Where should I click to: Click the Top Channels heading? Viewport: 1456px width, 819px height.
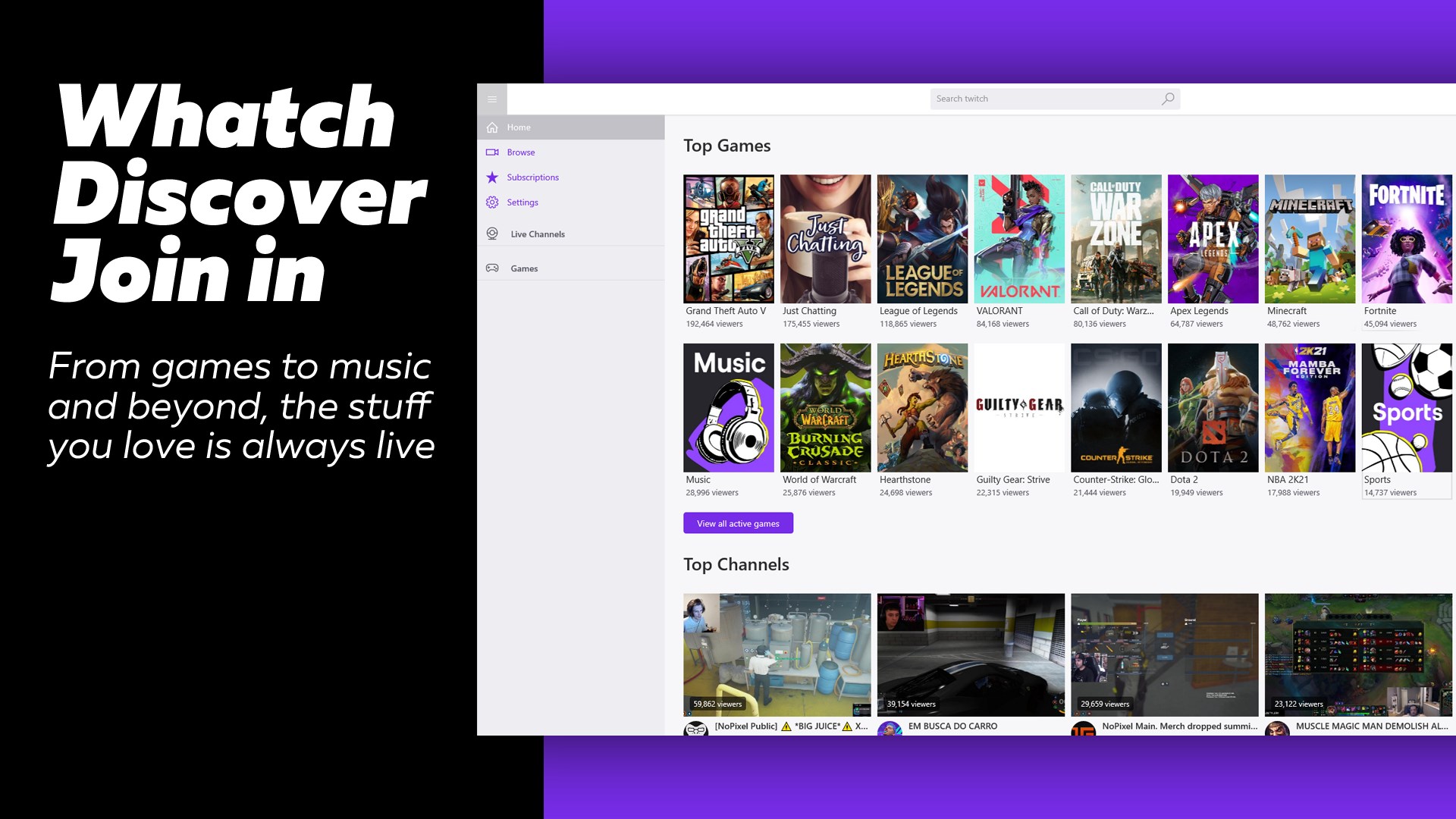(736, 564)
